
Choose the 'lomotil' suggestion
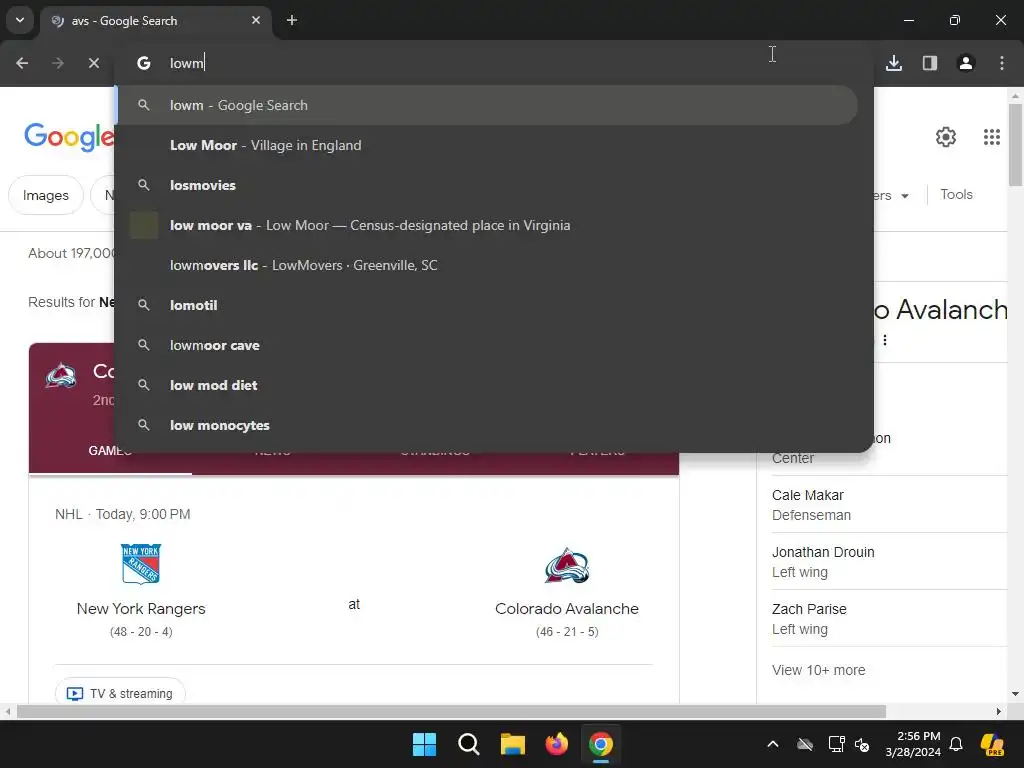[x=487, y=305]
